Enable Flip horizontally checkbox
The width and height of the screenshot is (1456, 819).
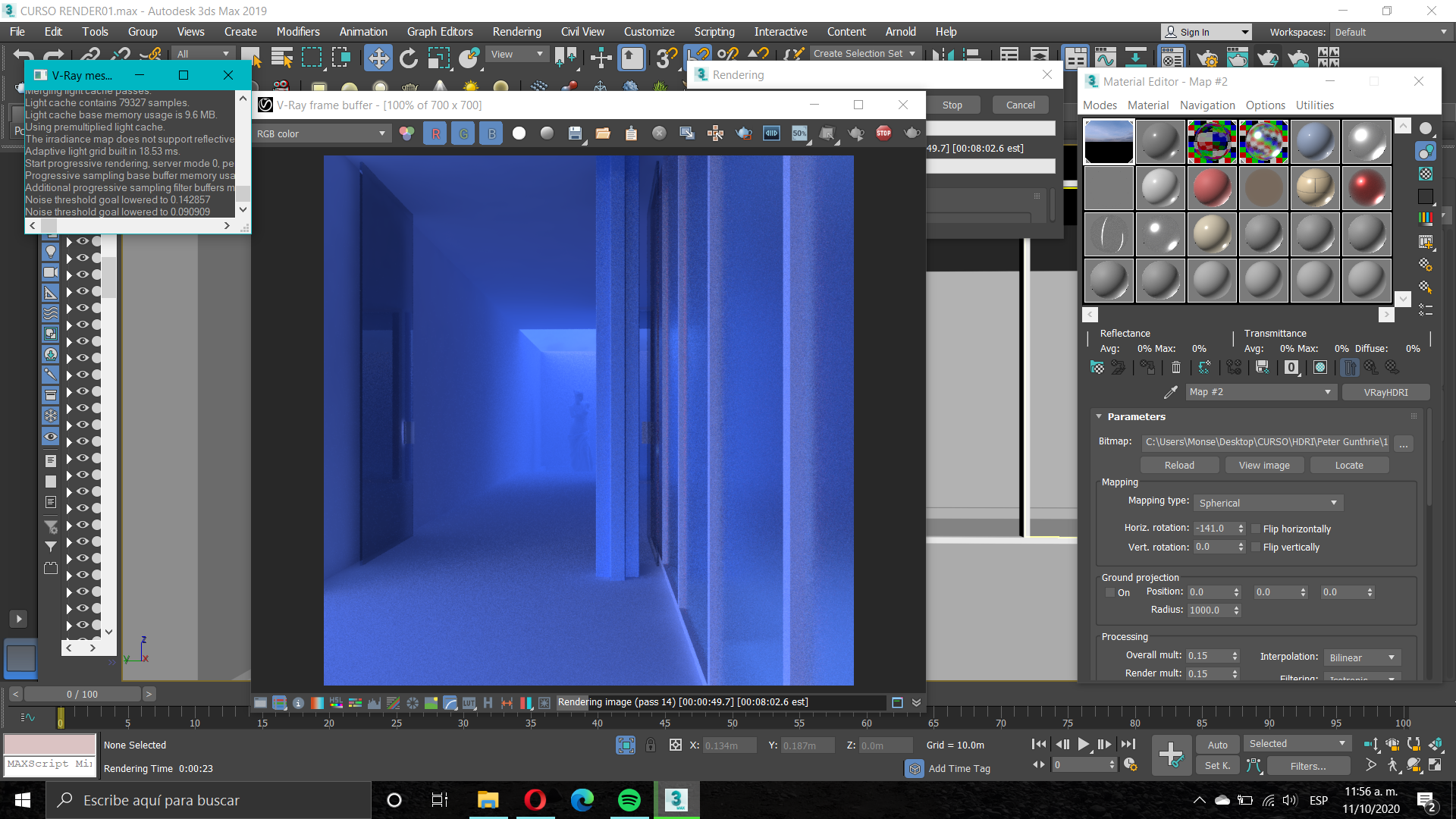(x=1256, y=529)
